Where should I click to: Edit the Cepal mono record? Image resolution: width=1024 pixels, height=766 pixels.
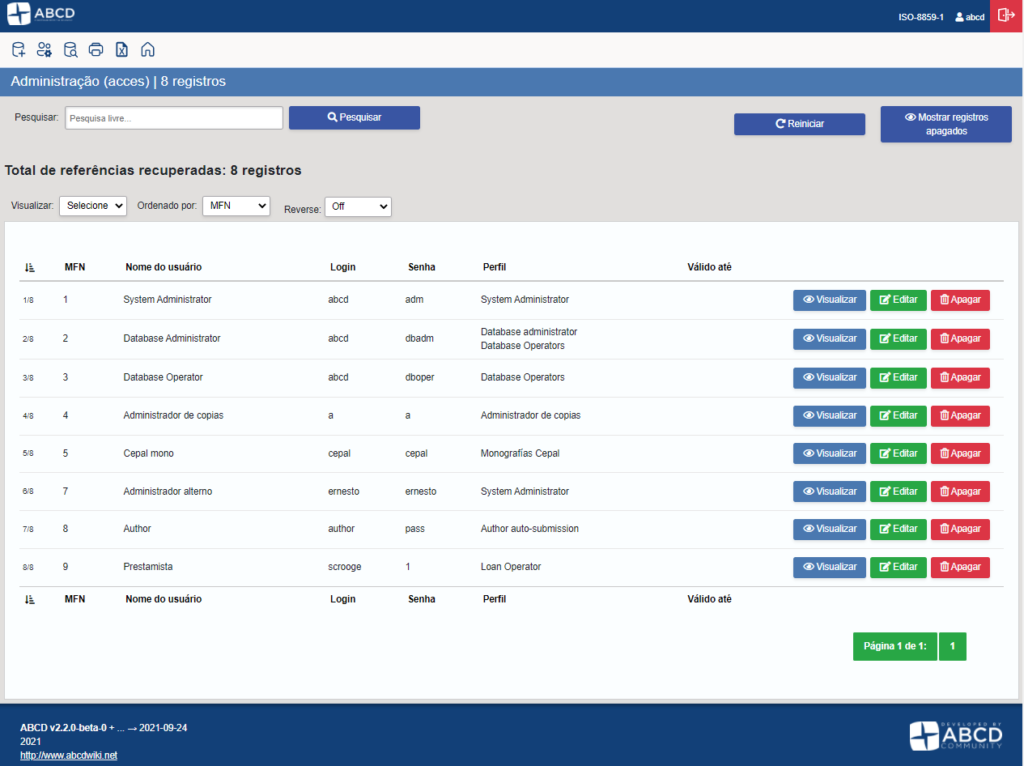(898, 453)
